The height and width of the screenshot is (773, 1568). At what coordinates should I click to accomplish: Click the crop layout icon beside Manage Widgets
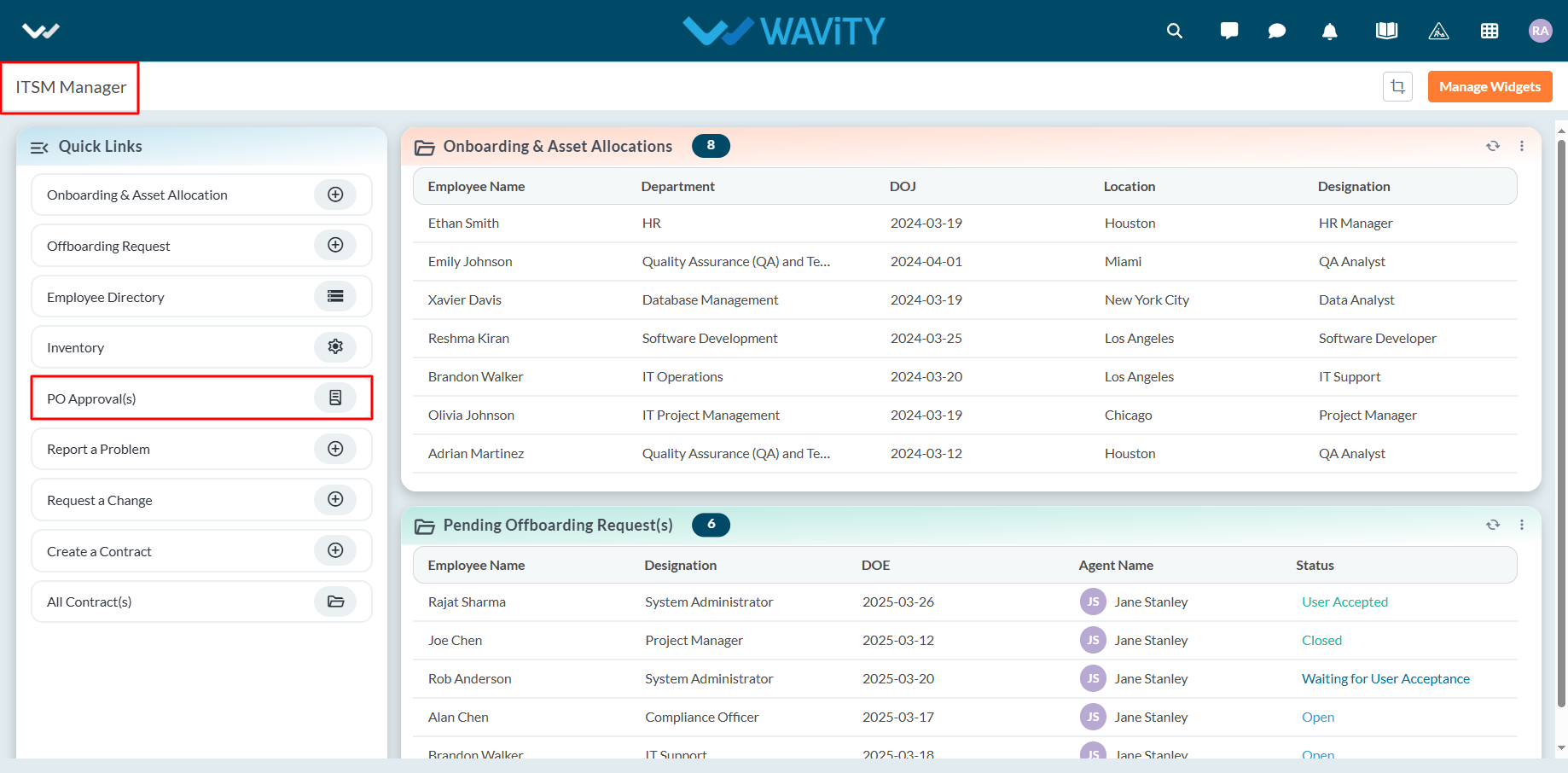tap(1397, 86)
